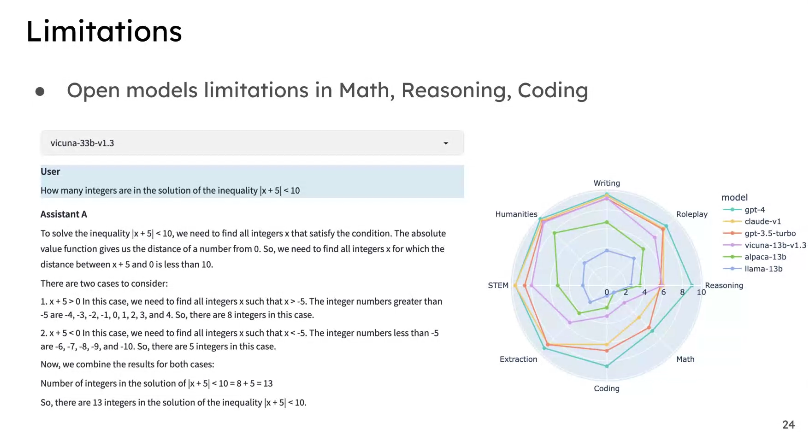This screenshot has width=809, height=435.
Task: Open the vicuna-33b-v1.3 model dropdown
Action: tap(252, 143)
